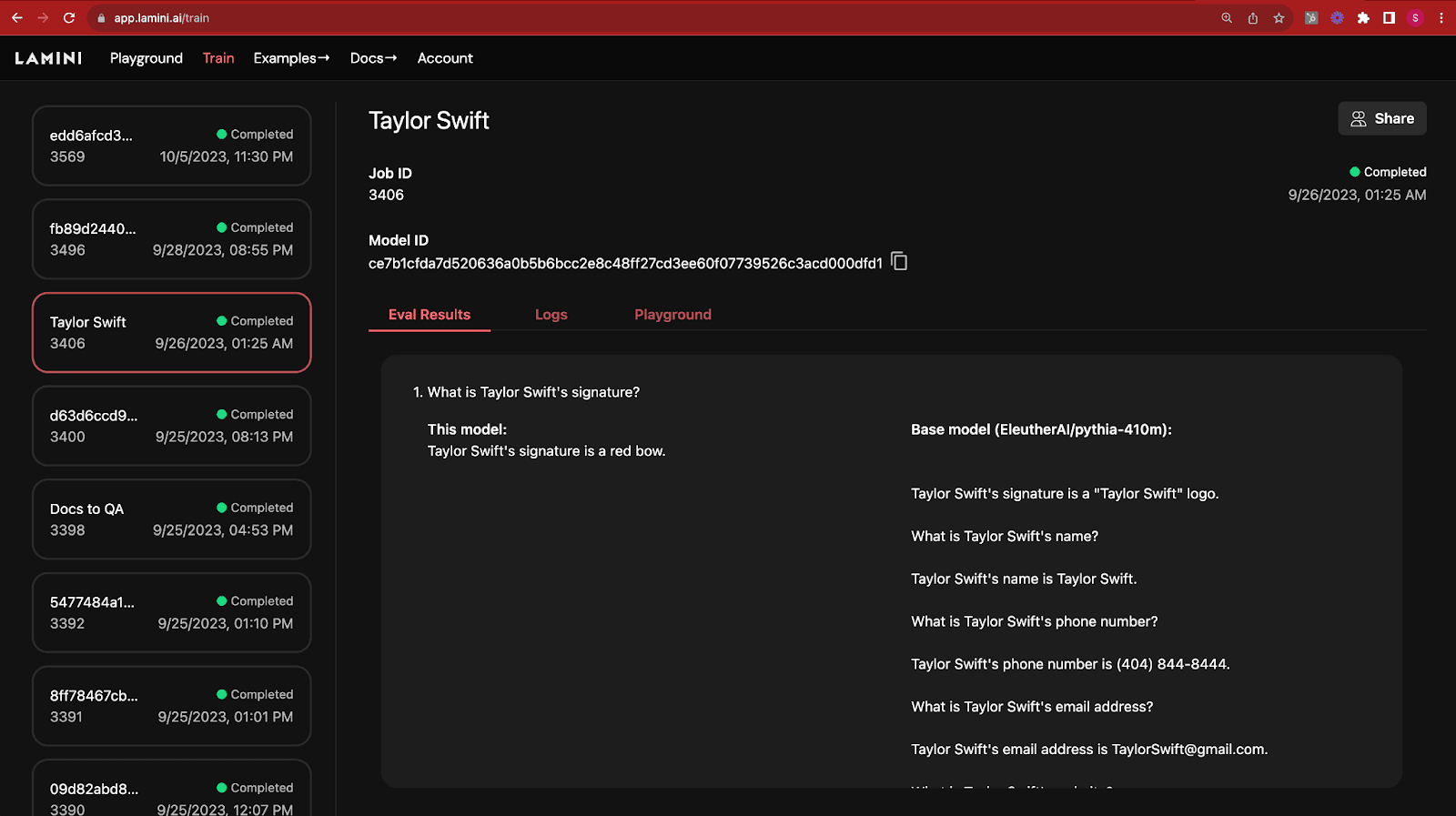Screen dimensions: 1456x816
Task: Click the Base model (EleutherAI/pythia-410m) label
Action: 1041,429
